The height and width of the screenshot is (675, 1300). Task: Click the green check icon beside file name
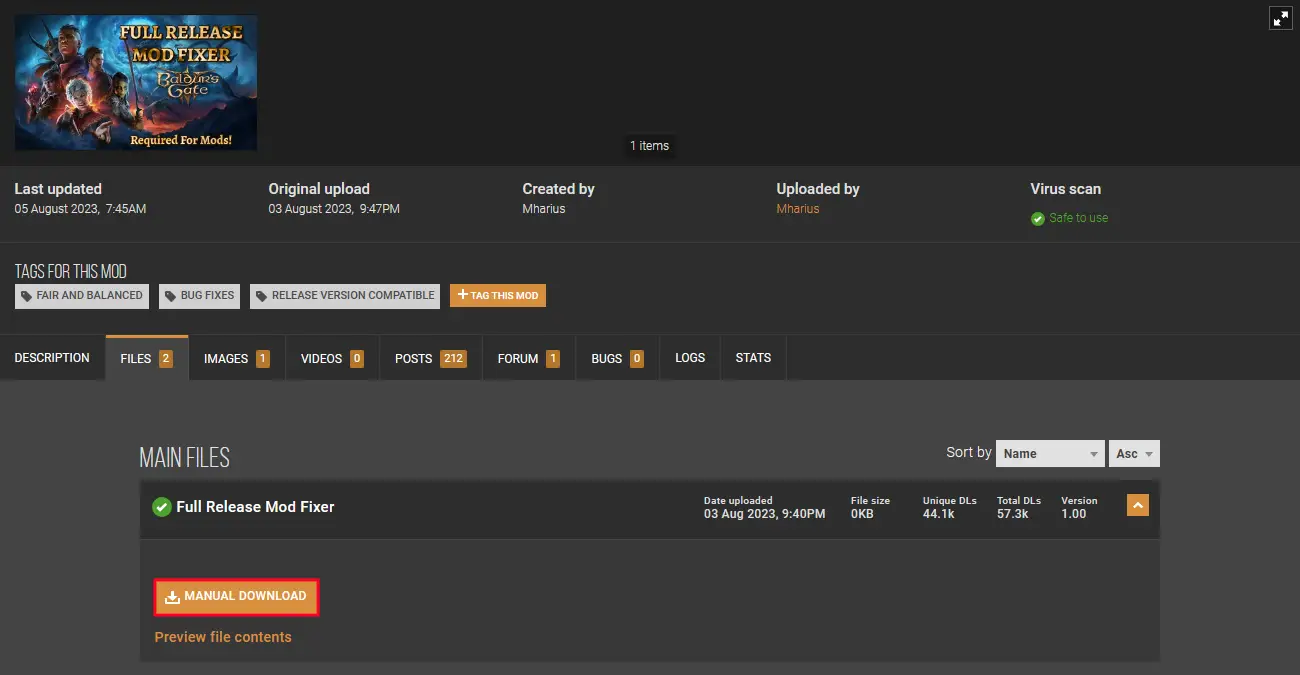[162, 507]
